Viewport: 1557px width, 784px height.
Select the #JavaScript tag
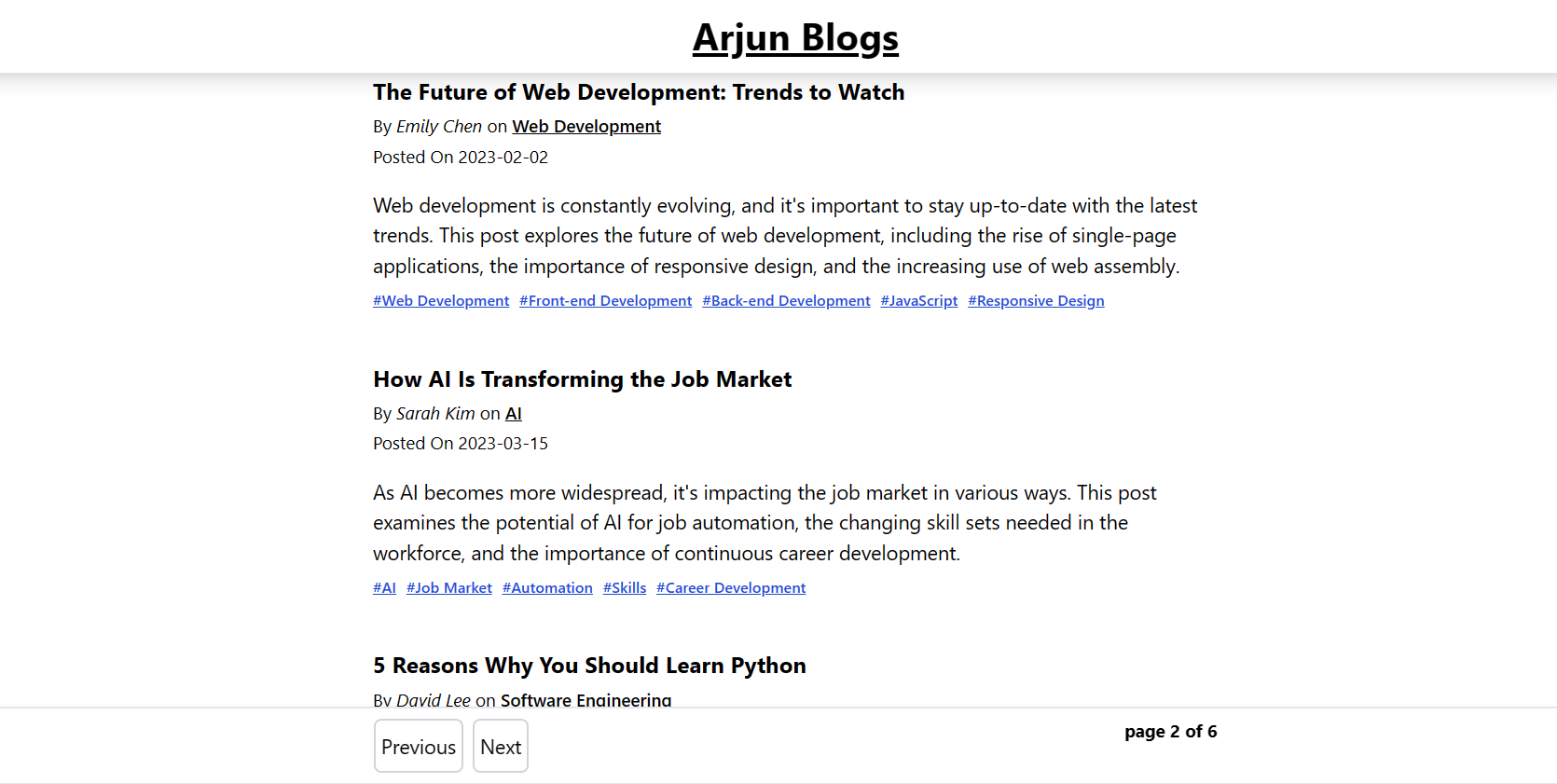(x=919, y=300)
